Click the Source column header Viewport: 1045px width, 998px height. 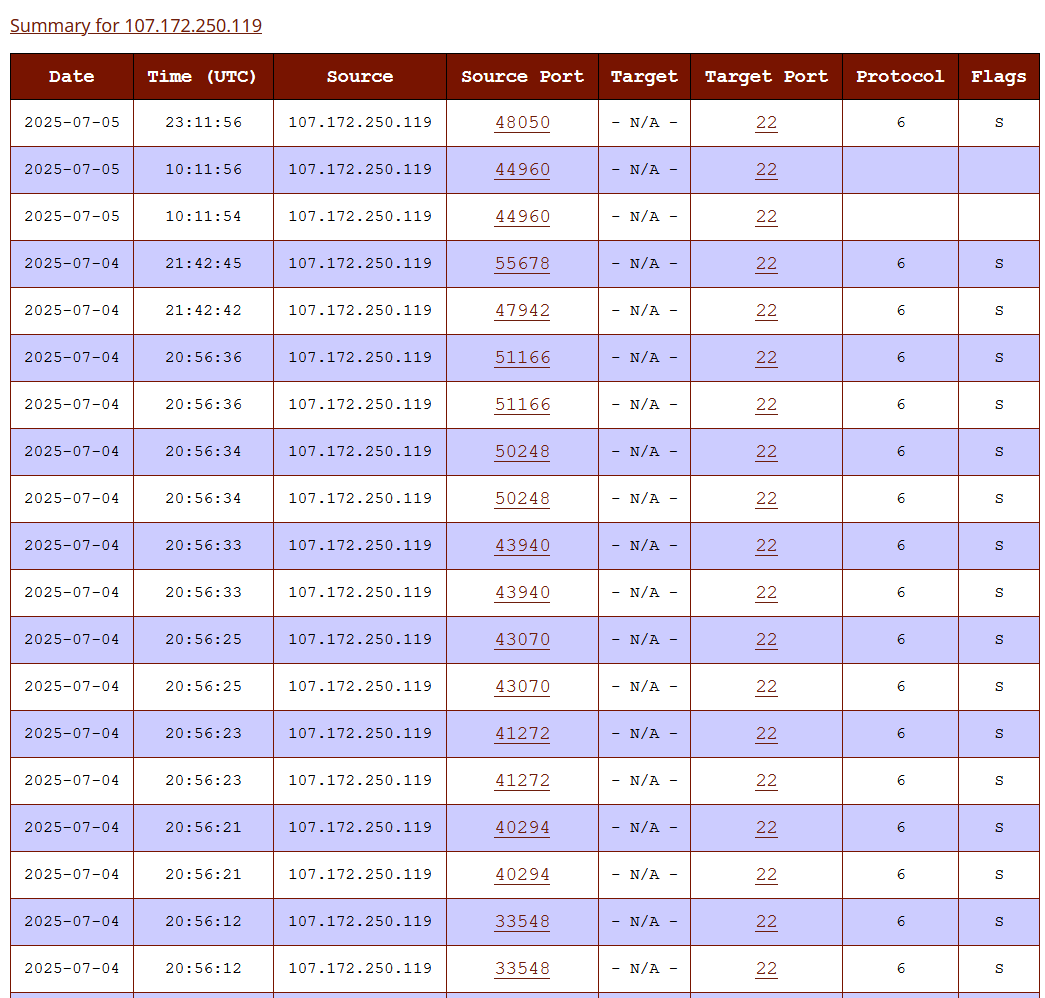click(360, 77)
